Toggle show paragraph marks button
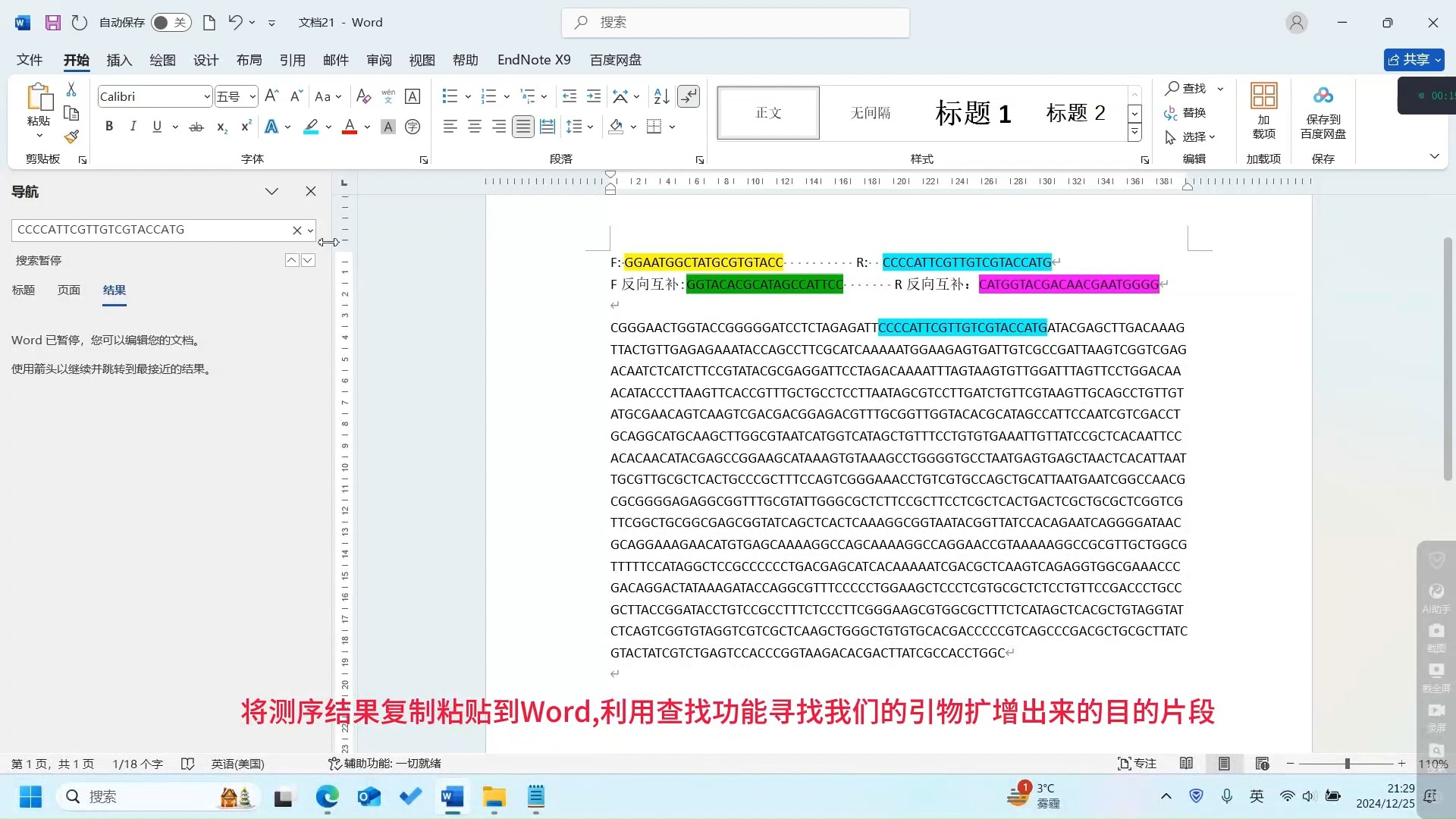The image size is (1456, 819). coord(689,96)
